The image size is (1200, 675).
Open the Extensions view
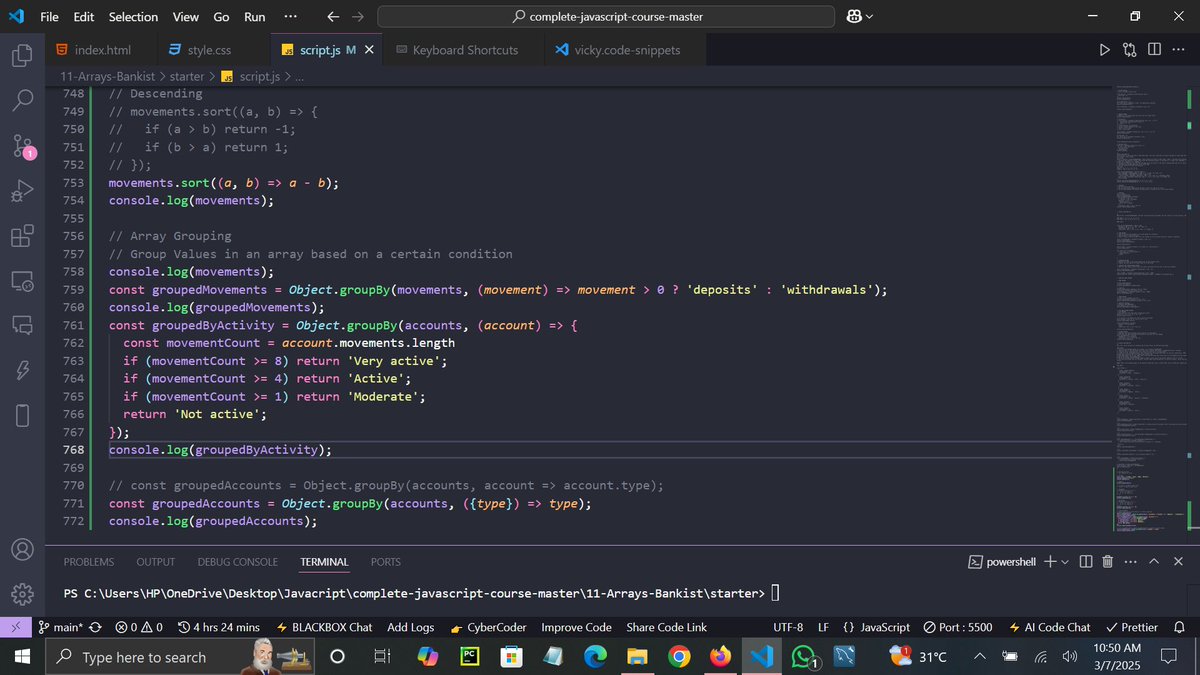click(22, 236)
